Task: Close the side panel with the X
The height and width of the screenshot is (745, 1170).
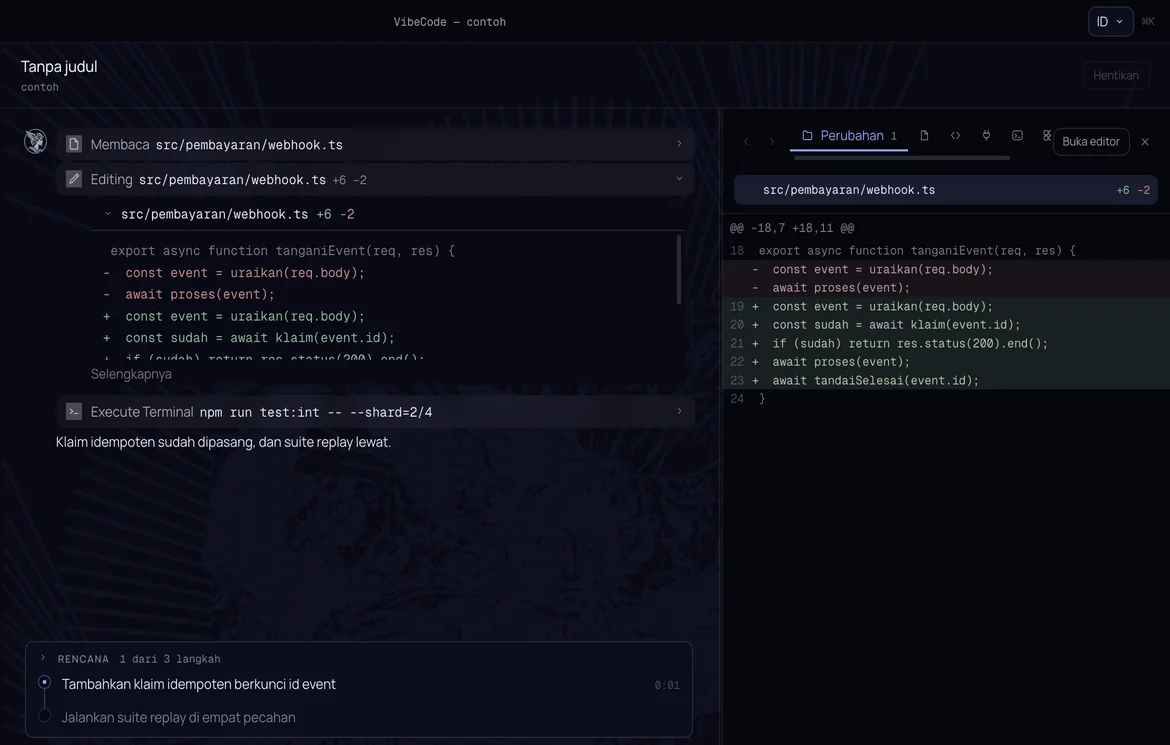Action: (1145, 142)
